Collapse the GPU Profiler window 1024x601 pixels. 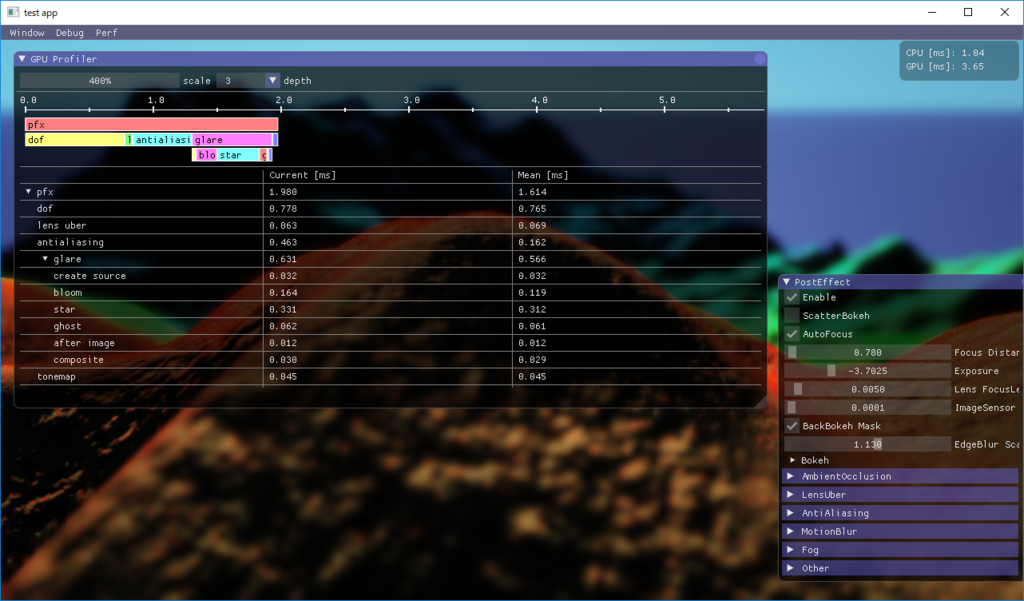tap(22, 59)
